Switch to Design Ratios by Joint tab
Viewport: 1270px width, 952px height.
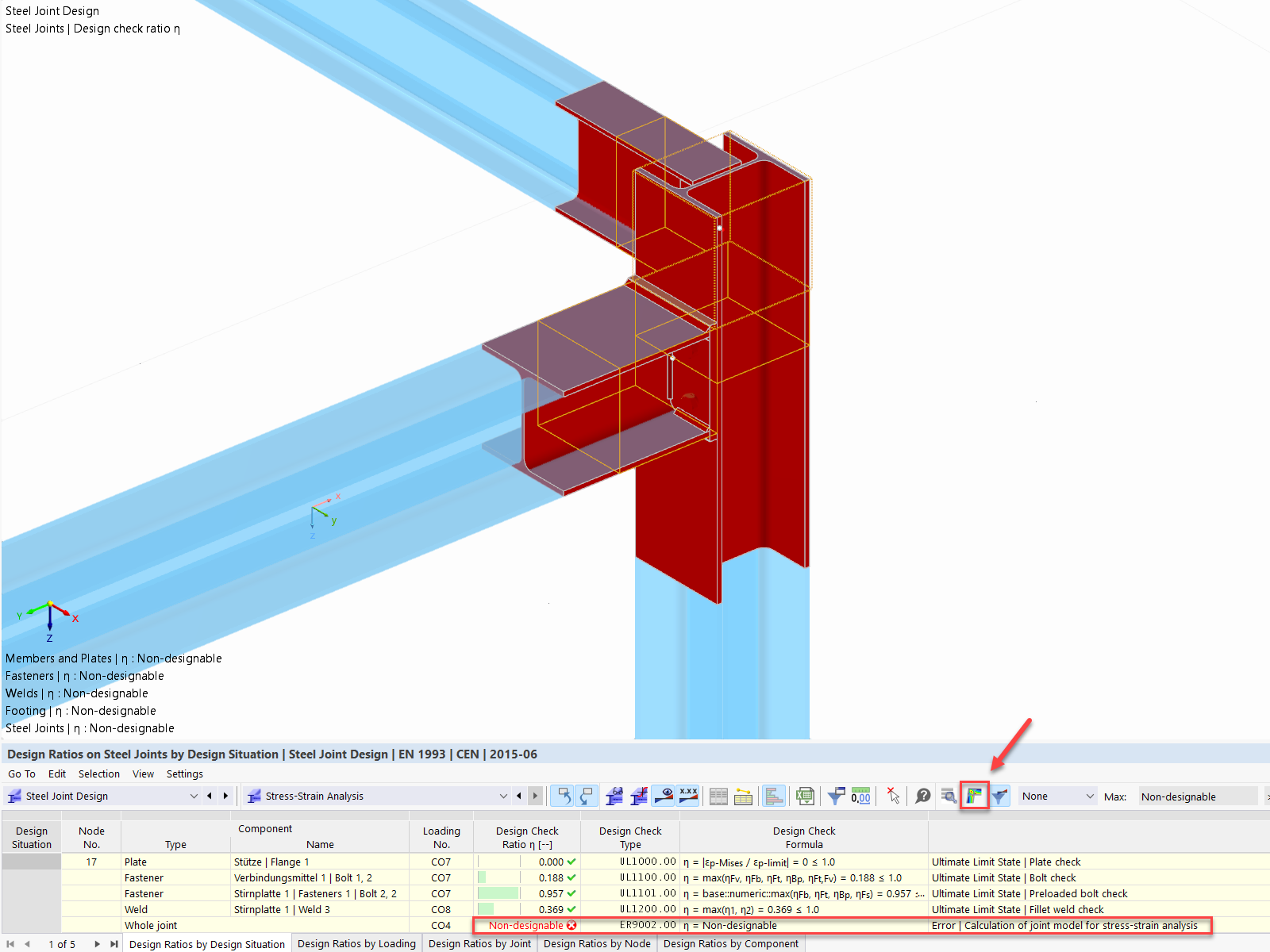tap(479, 943)
